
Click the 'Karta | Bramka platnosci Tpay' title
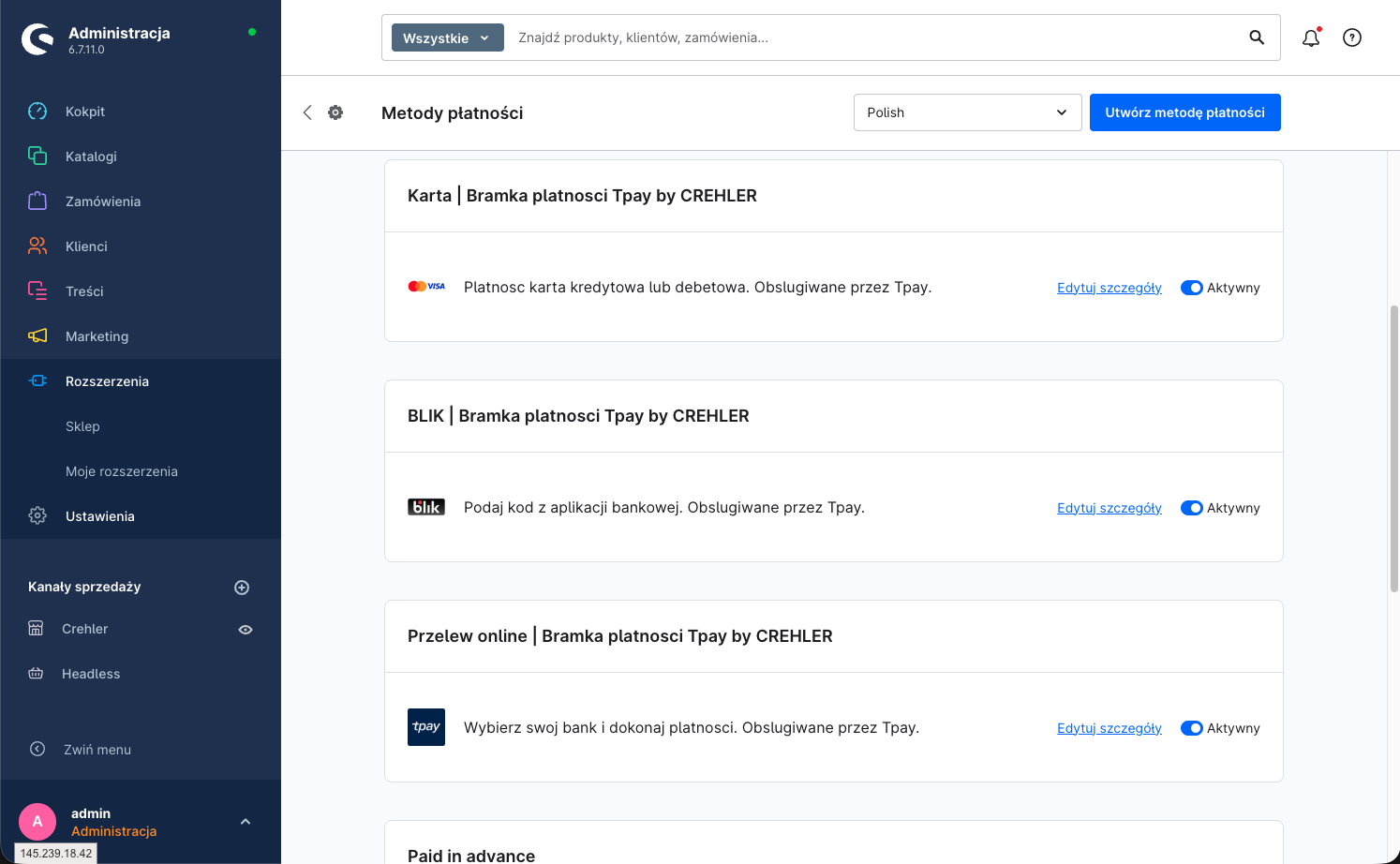coord(582,196)
